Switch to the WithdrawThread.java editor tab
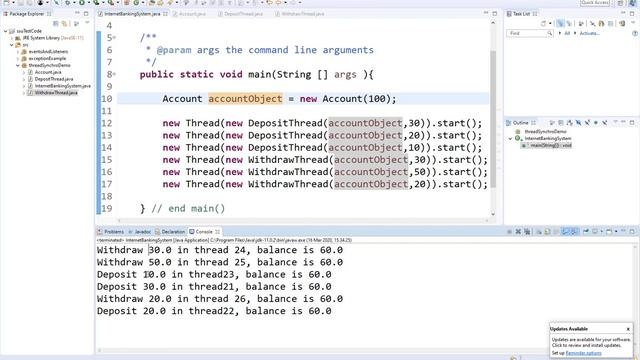This screenshot has width=640, height=360. click(302, 14)
